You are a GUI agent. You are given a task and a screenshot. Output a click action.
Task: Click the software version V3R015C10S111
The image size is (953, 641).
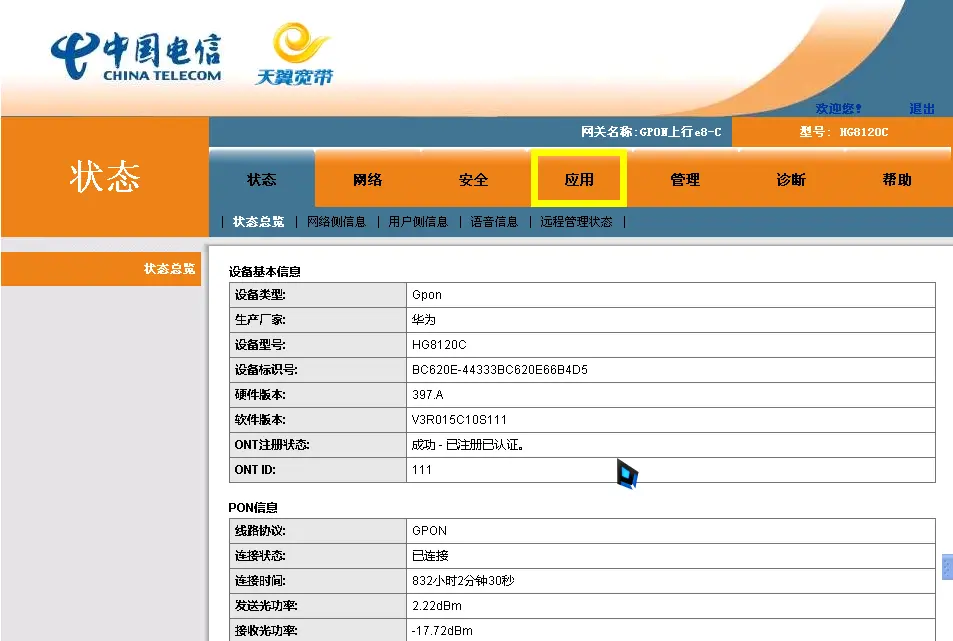pos(459,419)
